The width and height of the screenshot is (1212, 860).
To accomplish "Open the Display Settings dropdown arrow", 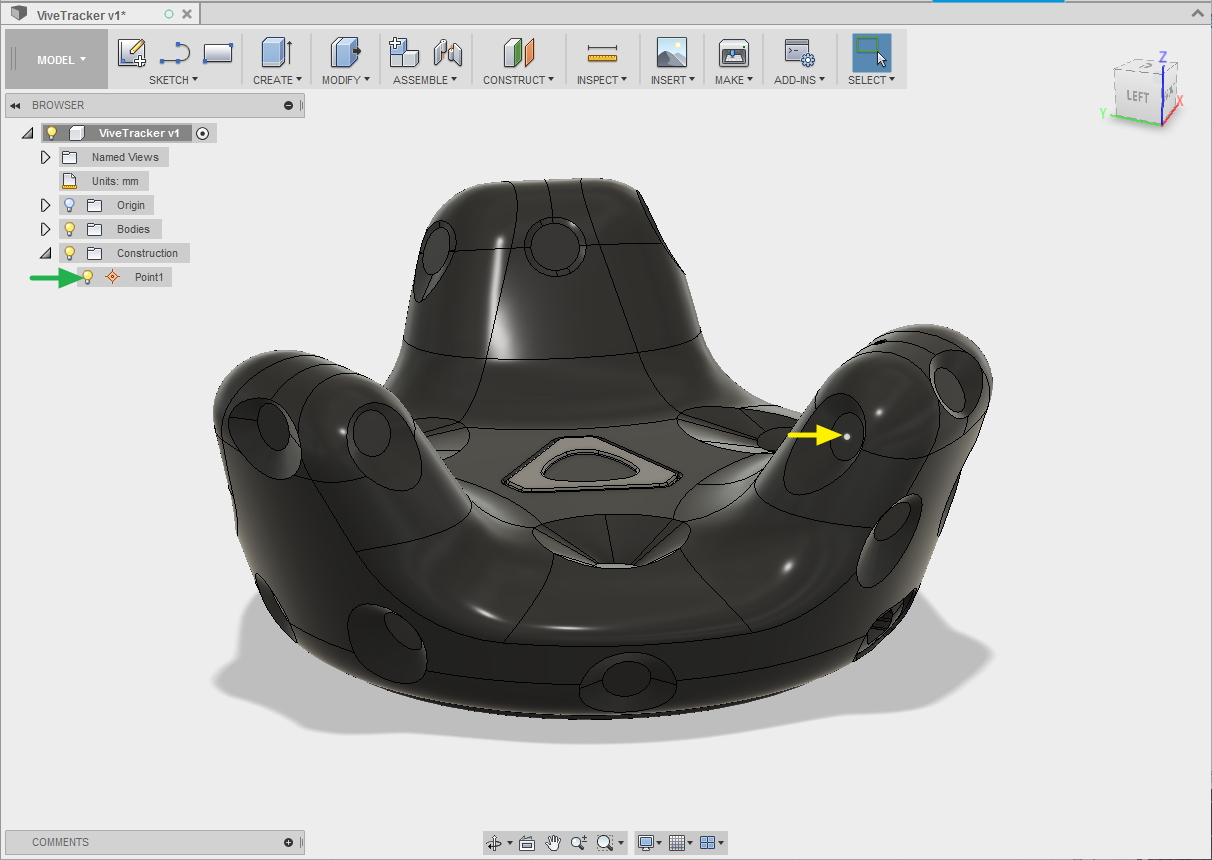I will coord(660,843).
